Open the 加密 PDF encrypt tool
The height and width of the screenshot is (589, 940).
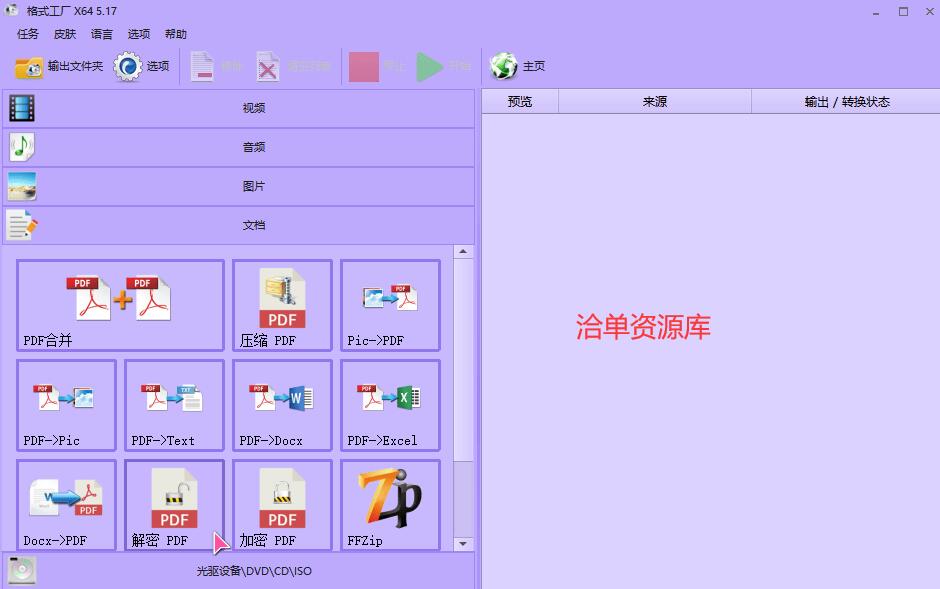282,505
